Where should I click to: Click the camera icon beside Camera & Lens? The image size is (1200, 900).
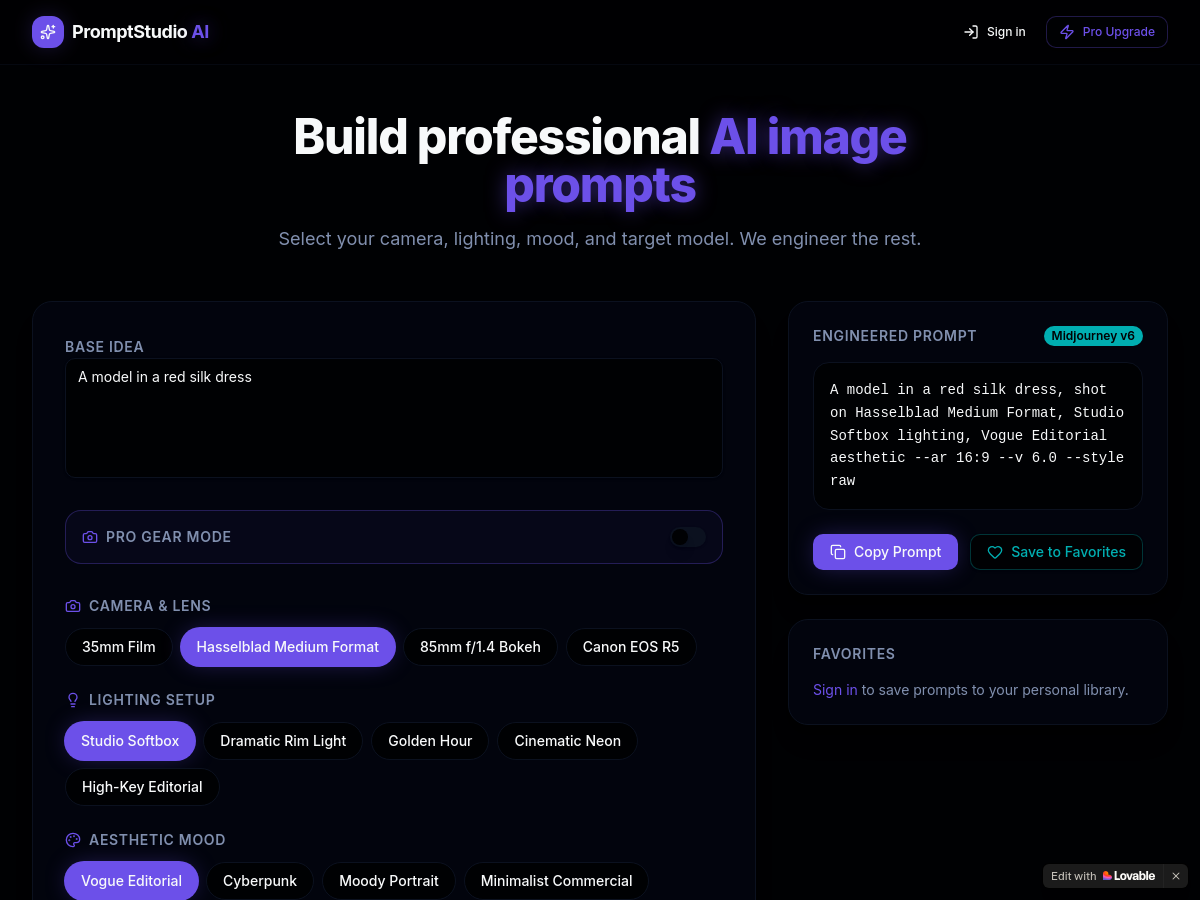pyautogui.click(x=73, y=606)
